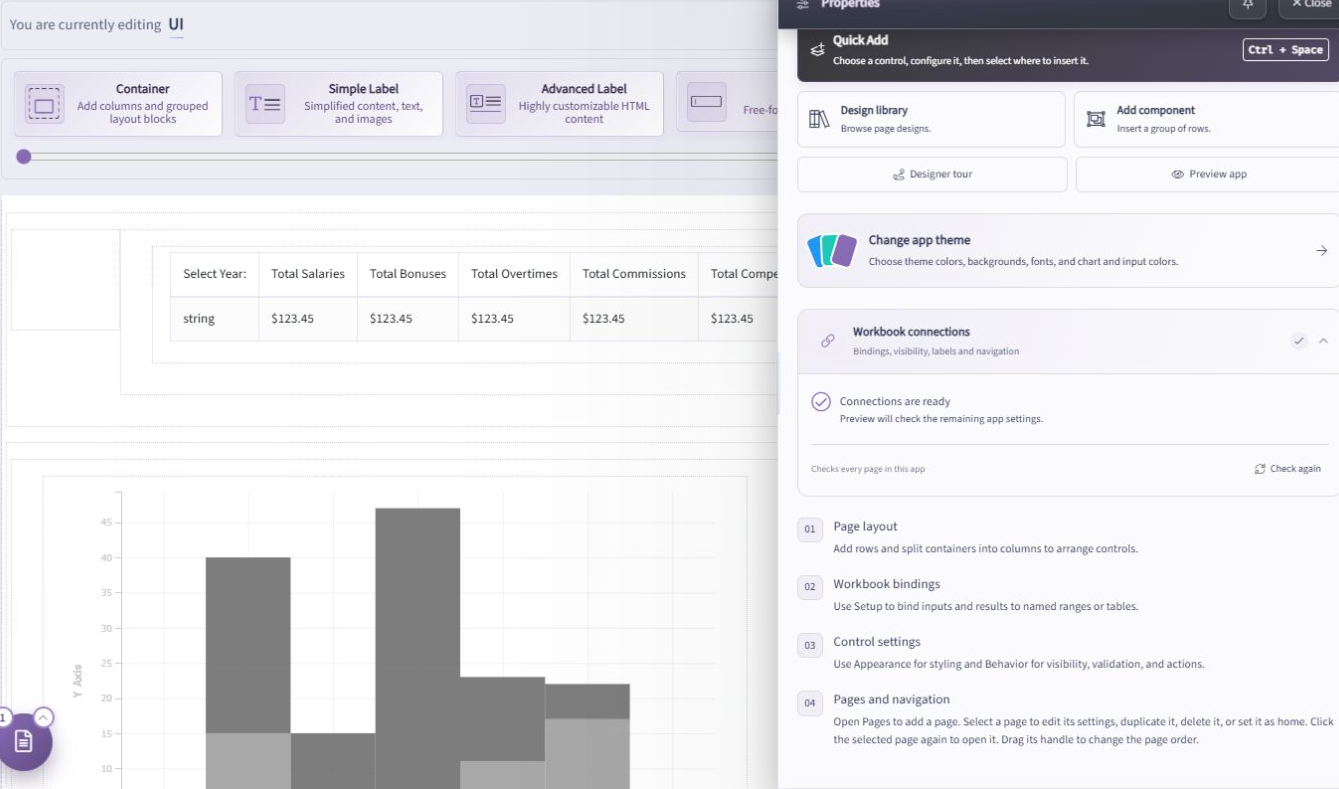The image size is (1339, 789).
Task: Click the Quick Add layers icon
Action: coord(817,50)
